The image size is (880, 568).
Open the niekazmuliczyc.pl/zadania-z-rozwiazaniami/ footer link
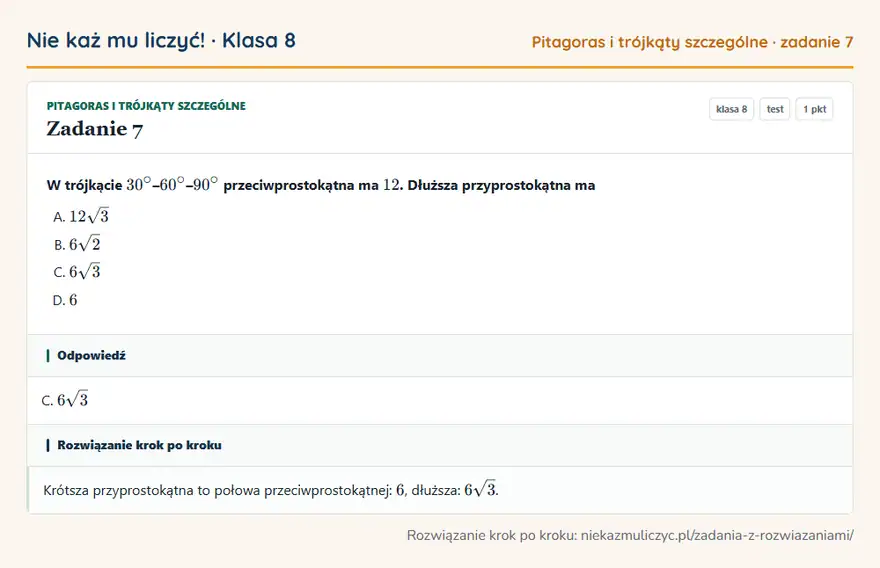[717, 535]
